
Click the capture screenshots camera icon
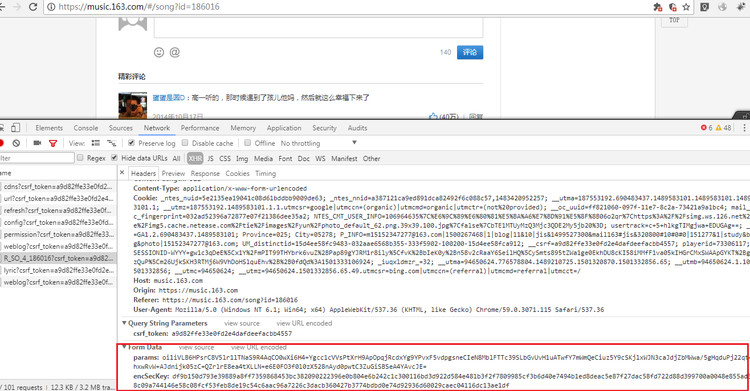click(37, 143)
